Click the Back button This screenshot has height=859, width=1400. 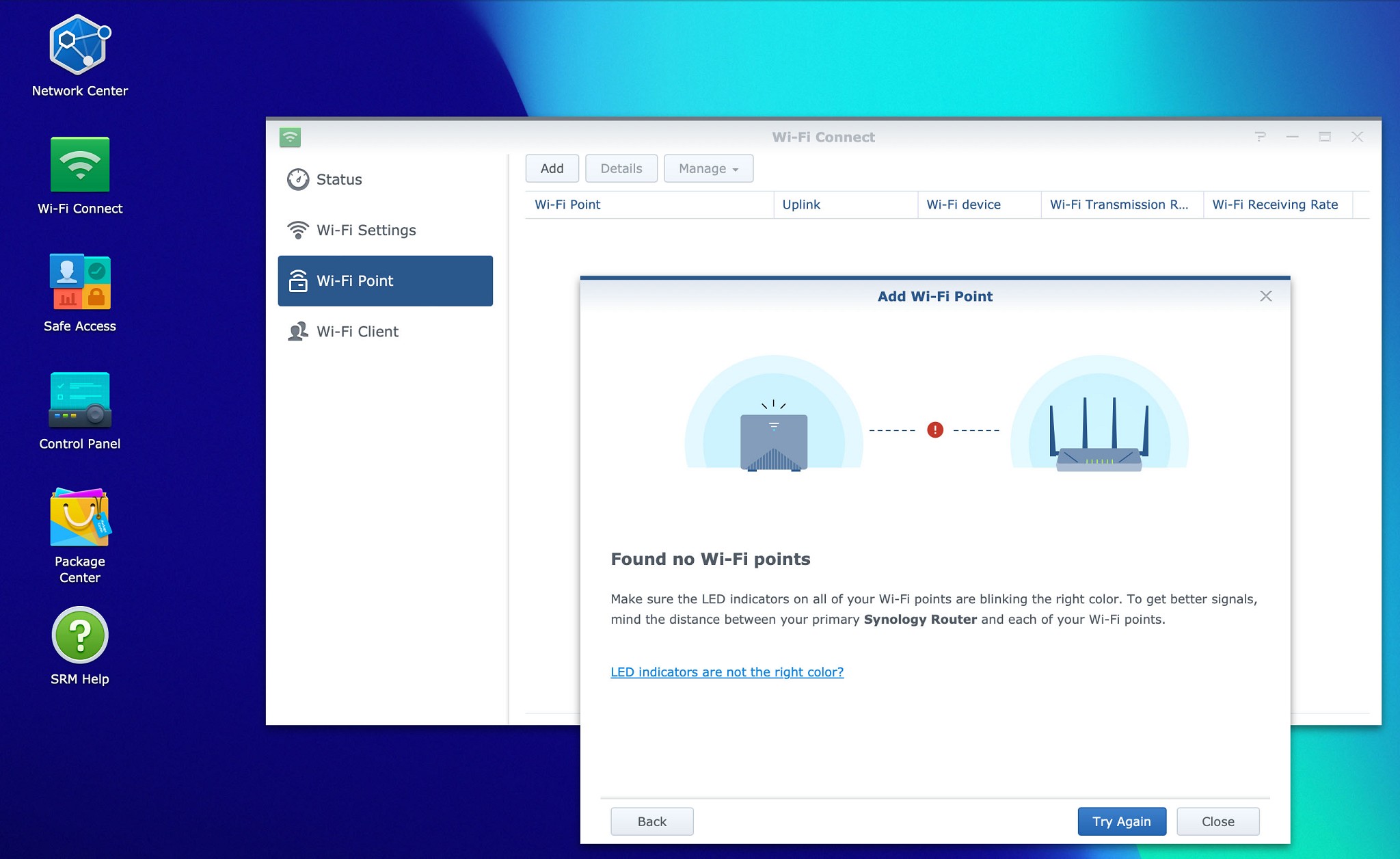coord(651,821)
